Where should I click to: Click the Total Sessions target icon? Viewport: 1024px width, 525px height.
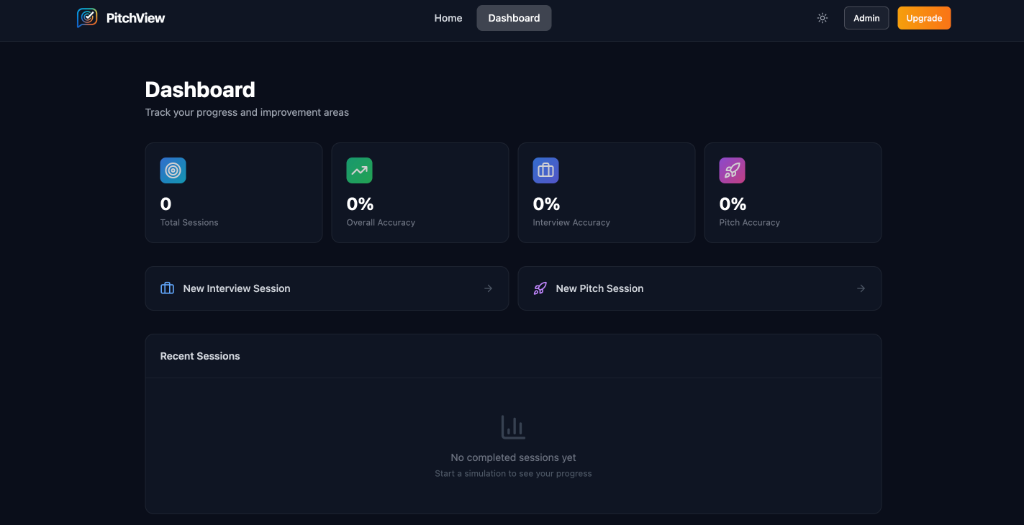pyautogui.click(x=173, y=170)
